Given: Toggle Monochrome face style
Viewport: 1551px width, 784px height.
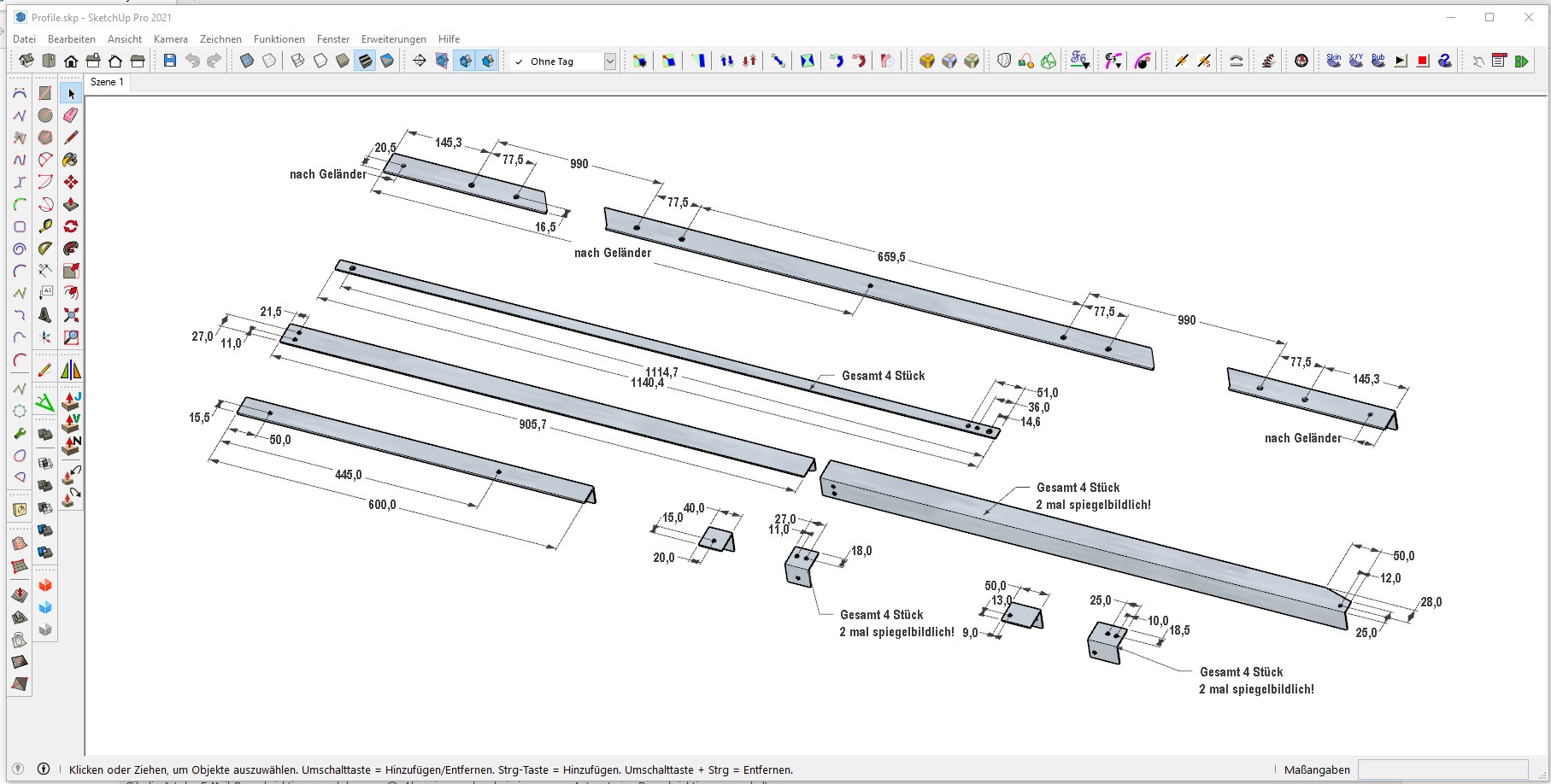Looking at the screenshot, I should 387,61.
